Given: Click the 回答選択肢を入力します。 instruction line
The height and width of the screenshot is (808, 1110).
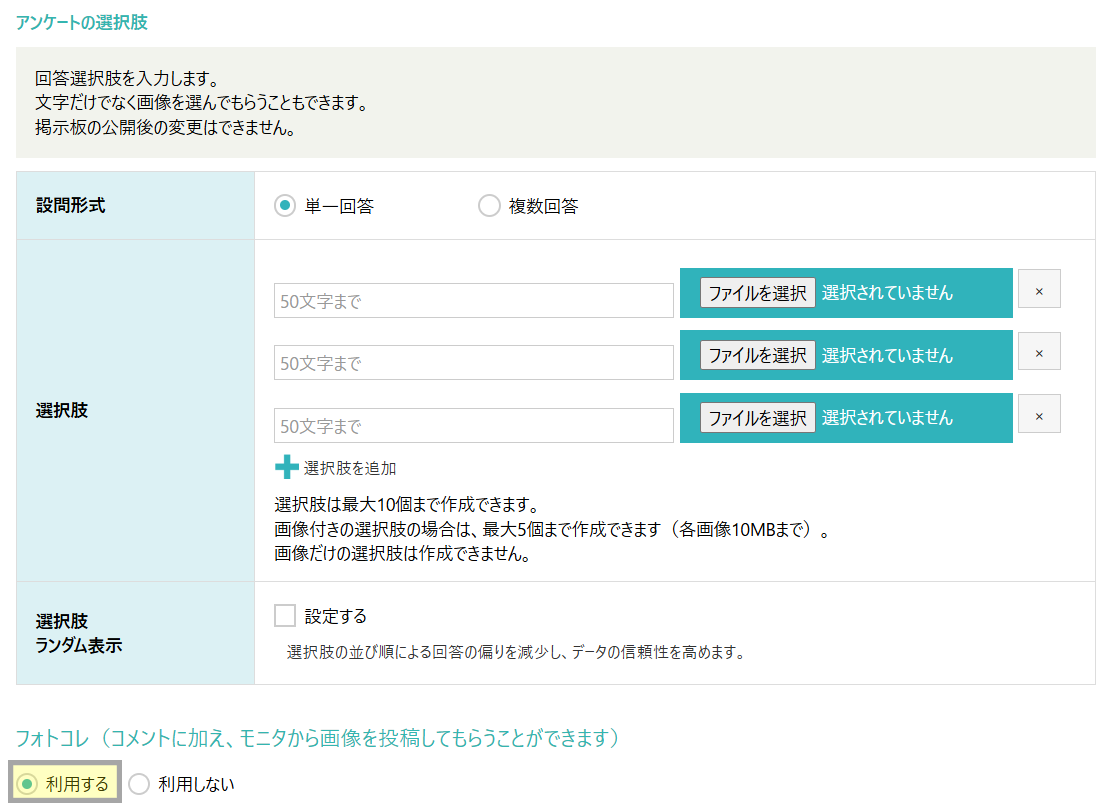Looking at the screenshot, I should [127, 79].
